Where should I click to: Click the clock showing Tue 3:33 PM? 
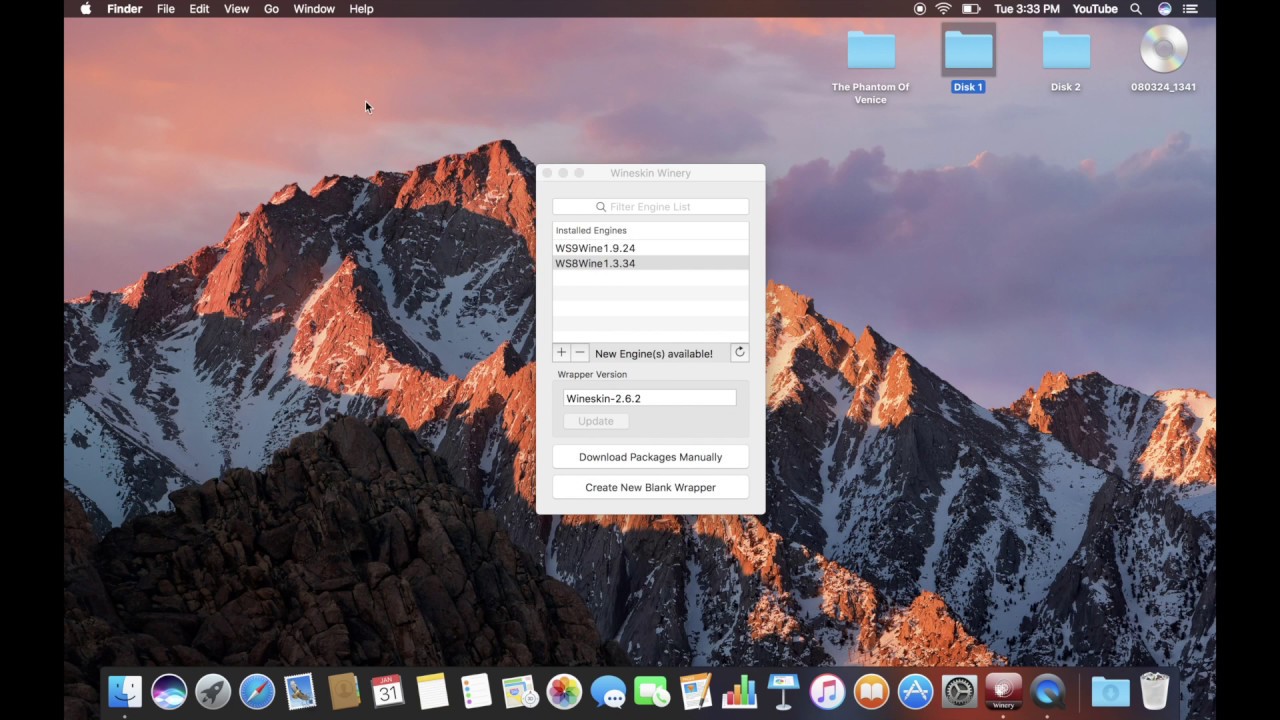[1027, 9]
